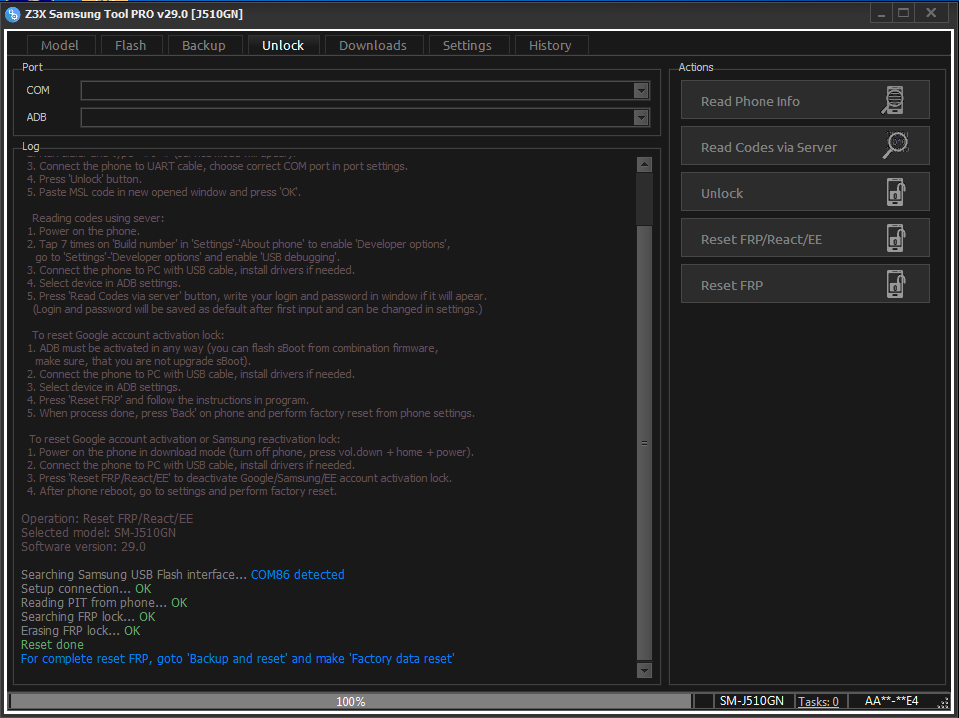Image resolution: width=959 pixels, height=718 pixels.
Task: Click the phone lock icon on Reset FRP/React/EE
Action: (894, 239)
